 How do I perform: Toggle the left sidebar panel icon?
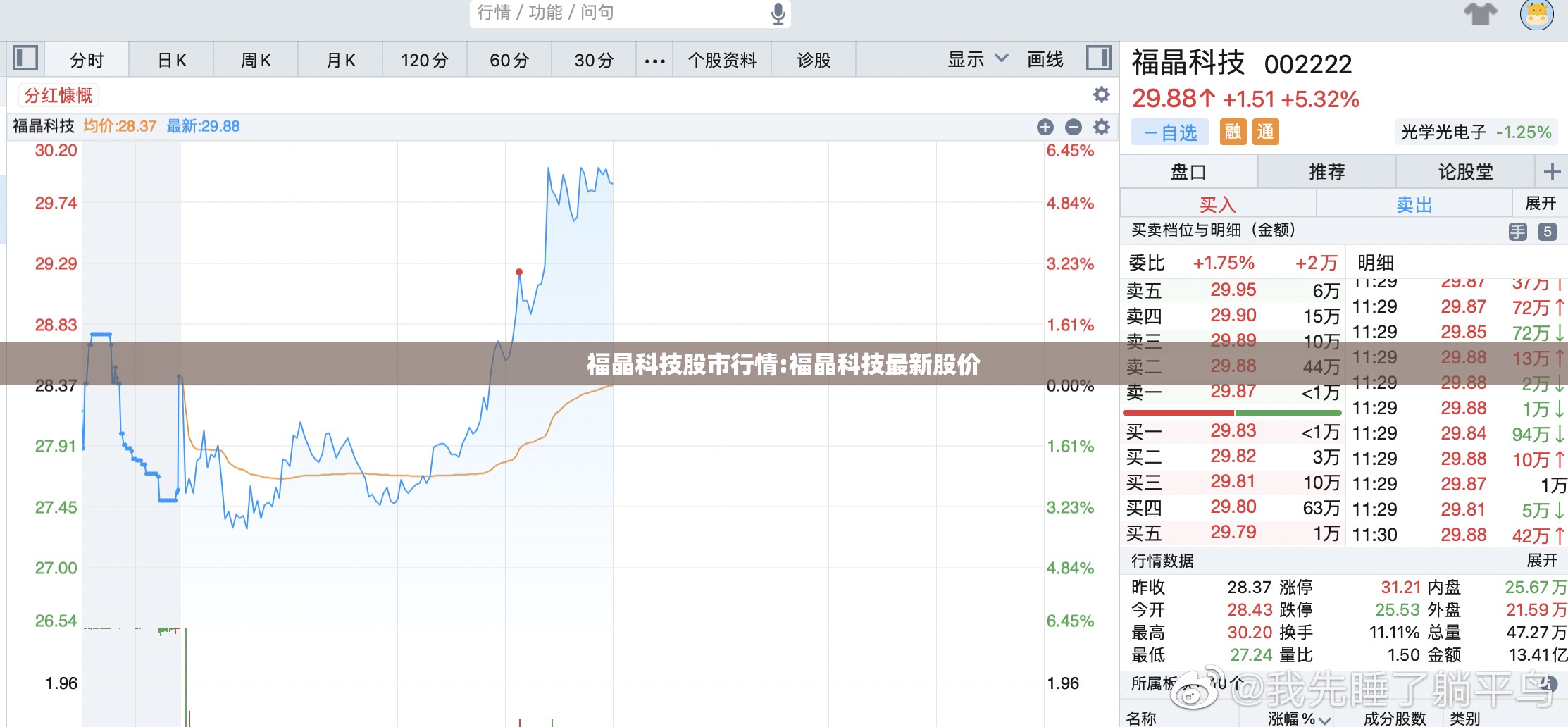pos(25,58)
